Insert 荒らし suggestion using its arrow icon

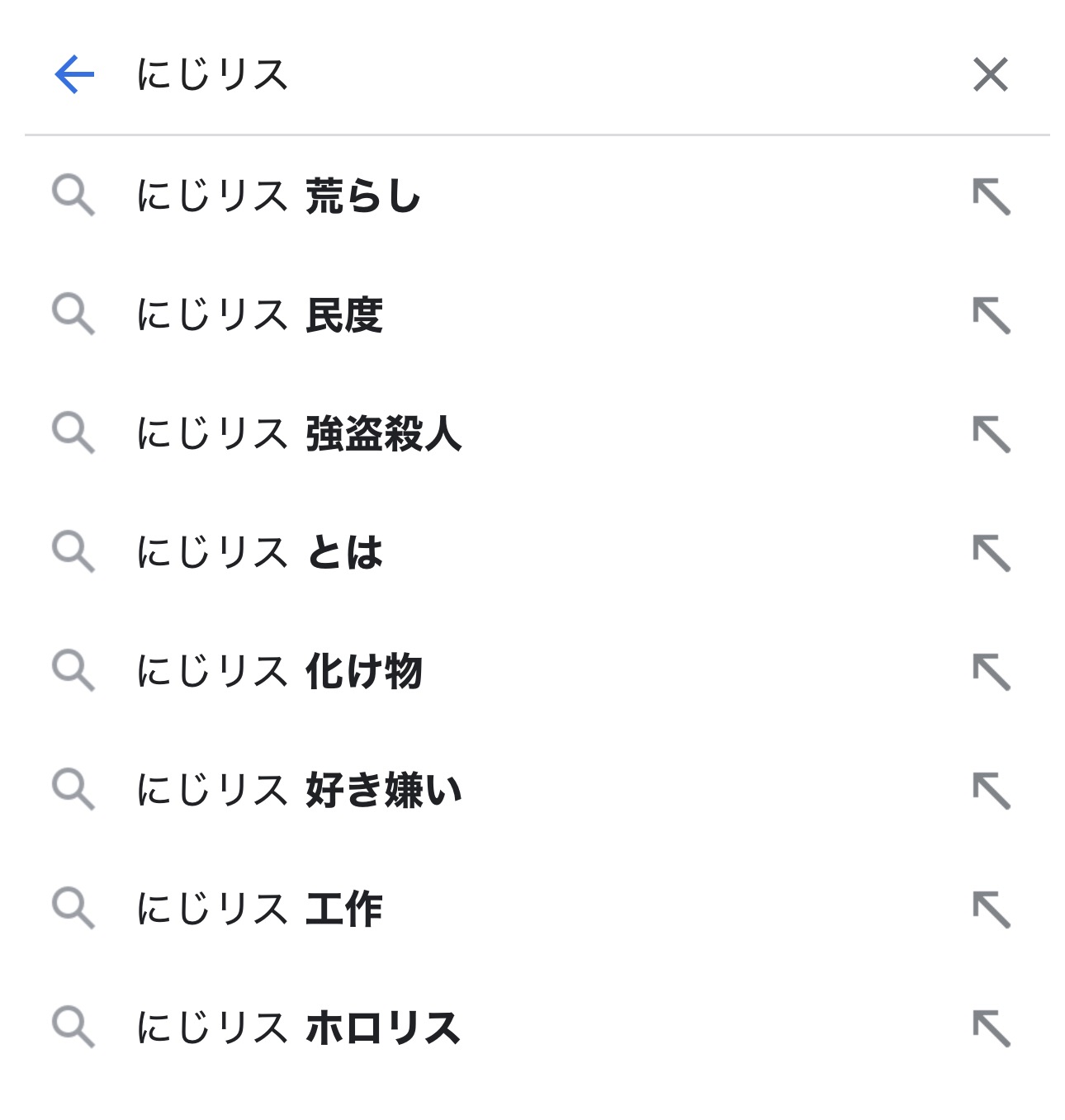point(991,196)
